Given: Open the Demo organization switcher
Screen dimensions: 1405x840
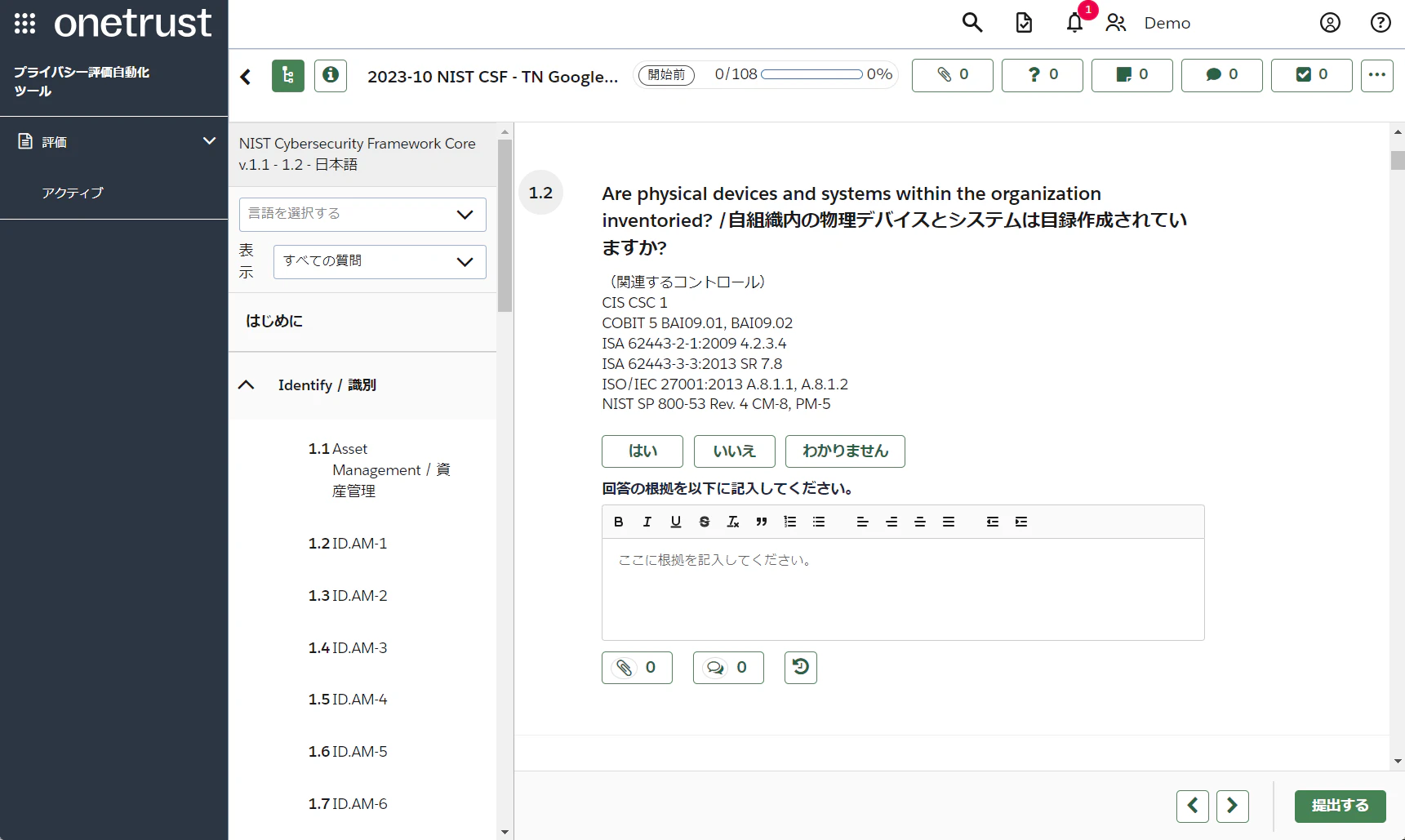Looking at the screenshot, I should [1148, 23].
